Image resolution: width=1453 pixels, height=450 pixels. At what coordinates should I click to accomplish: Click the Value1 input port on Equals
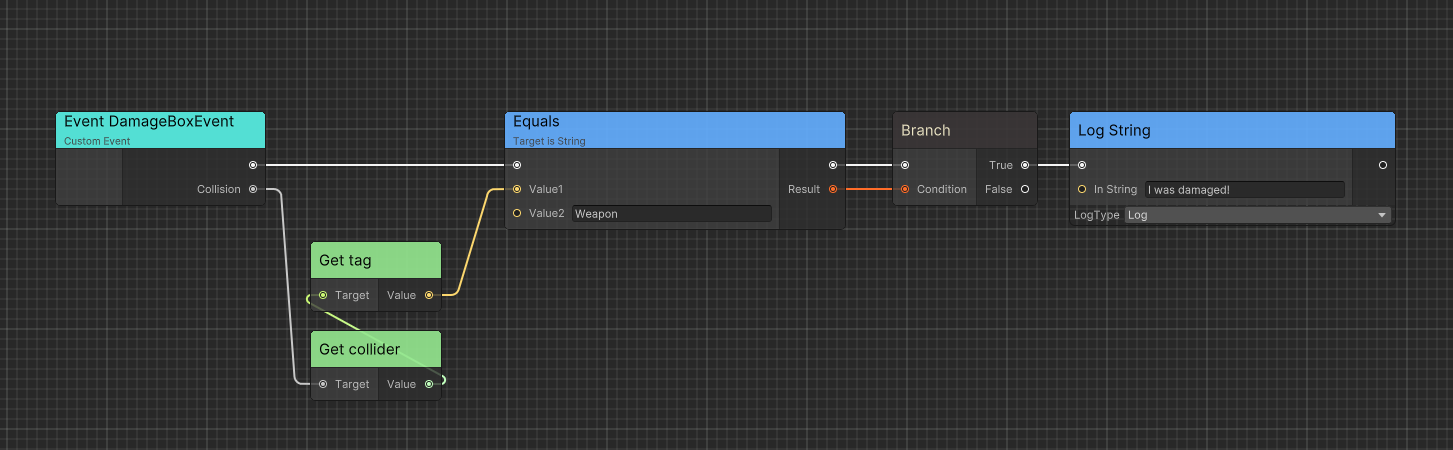(x=516, y=189)
